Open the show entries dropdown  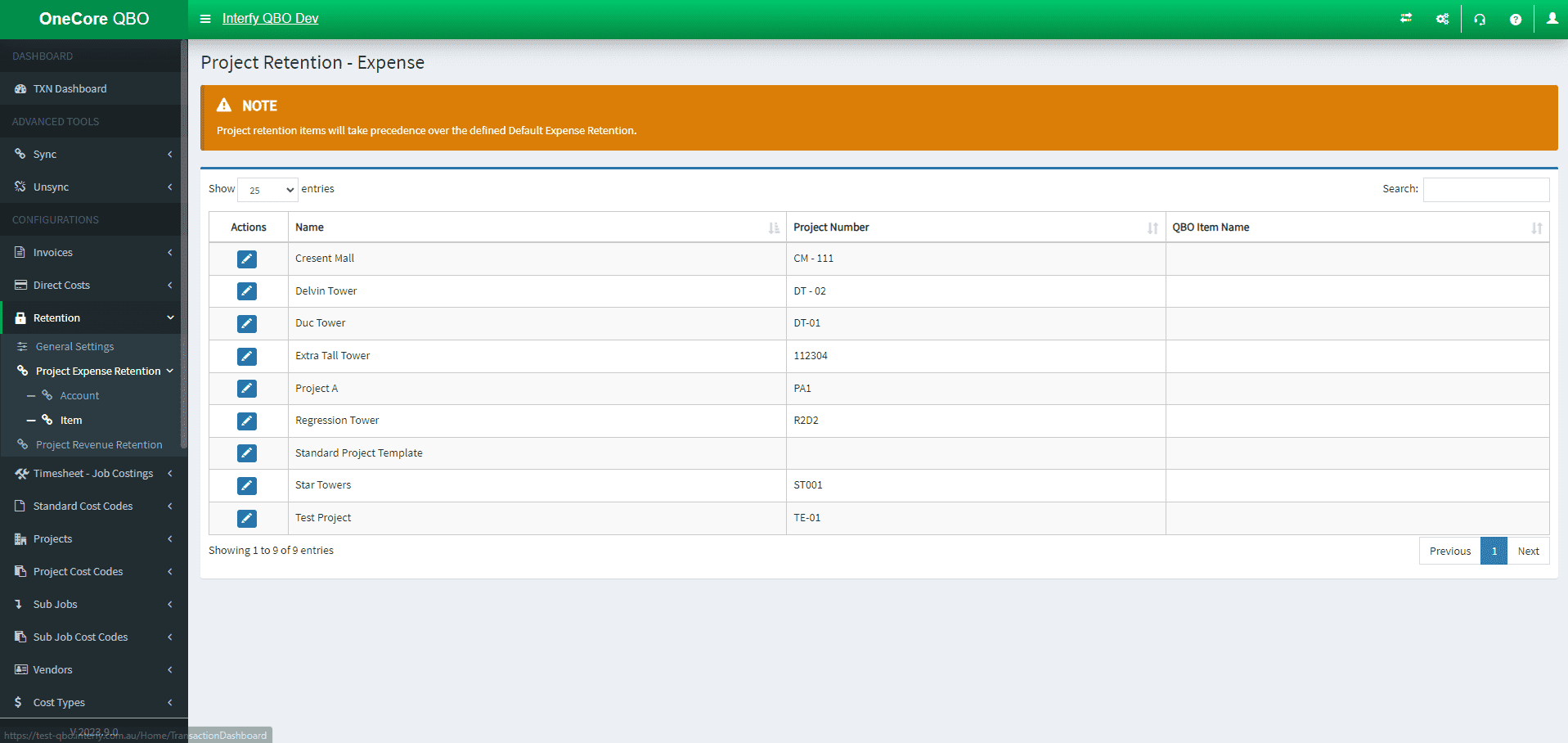click(x=267, y=190)
